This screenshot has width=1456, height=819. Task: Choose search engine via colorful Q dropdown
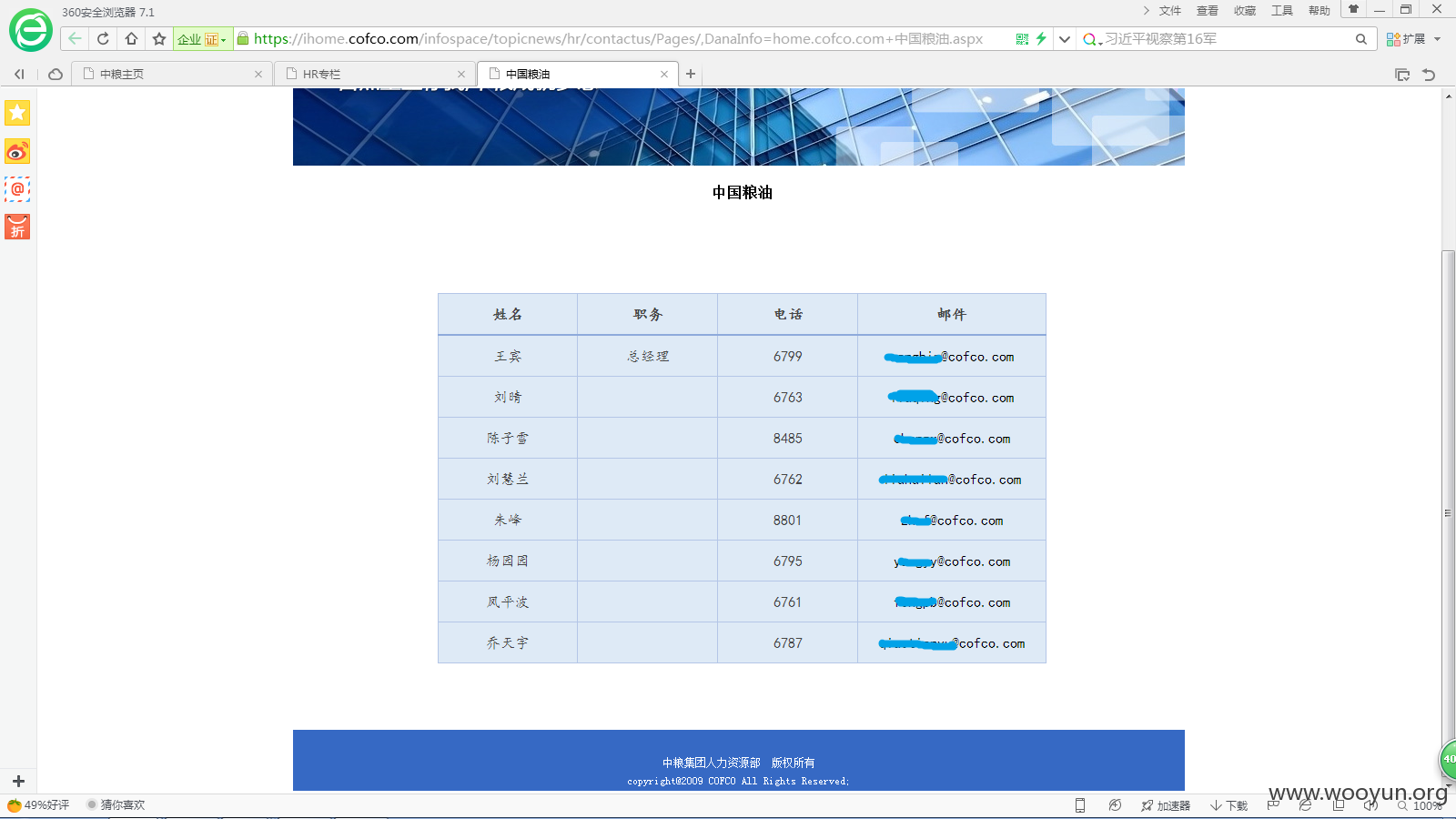point(1092,39)
